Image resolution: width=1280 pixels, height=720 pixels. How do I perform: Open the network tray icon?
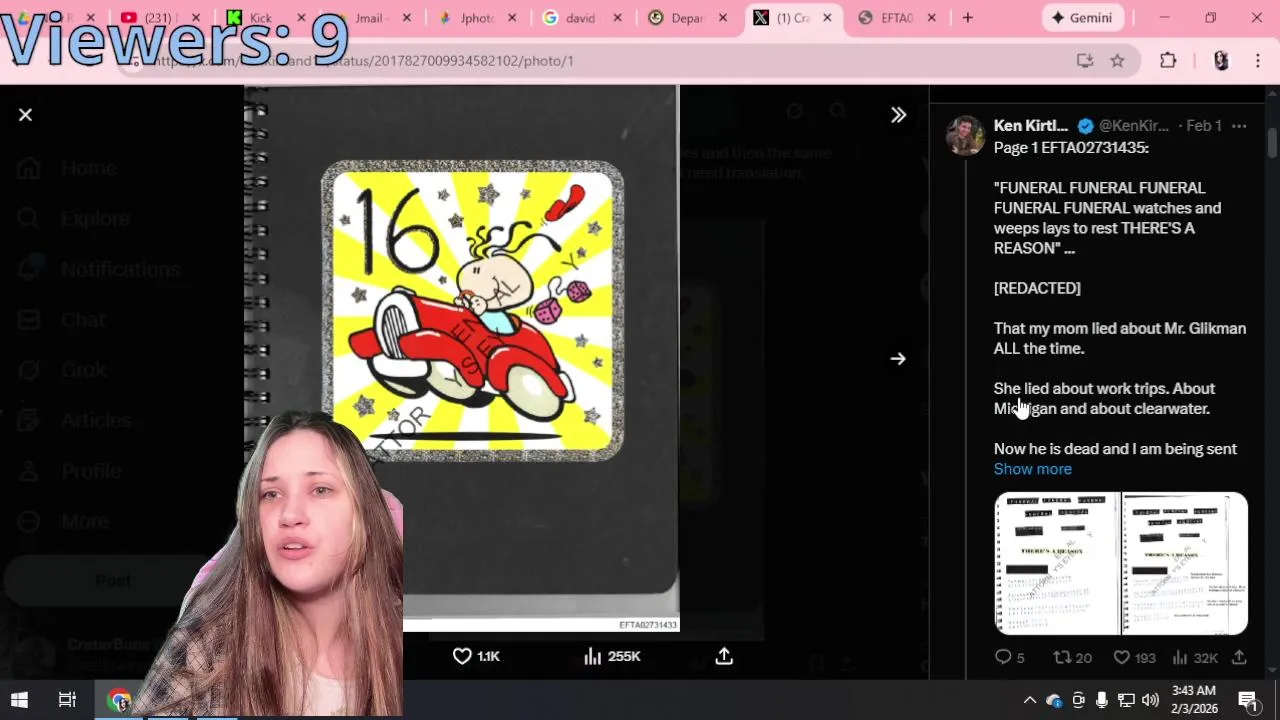pos(1126,700)
